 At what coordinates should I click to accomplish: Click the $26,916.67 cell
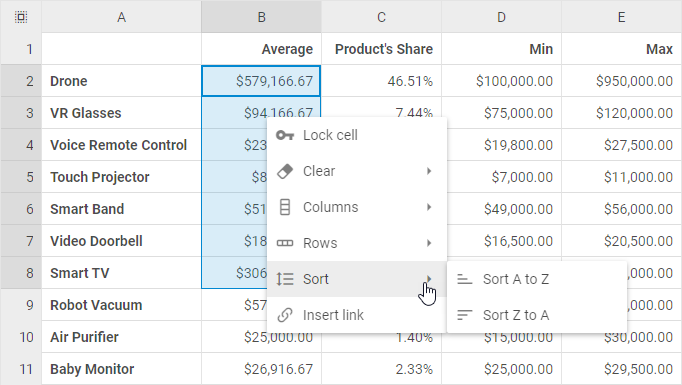tap(261, 369)
